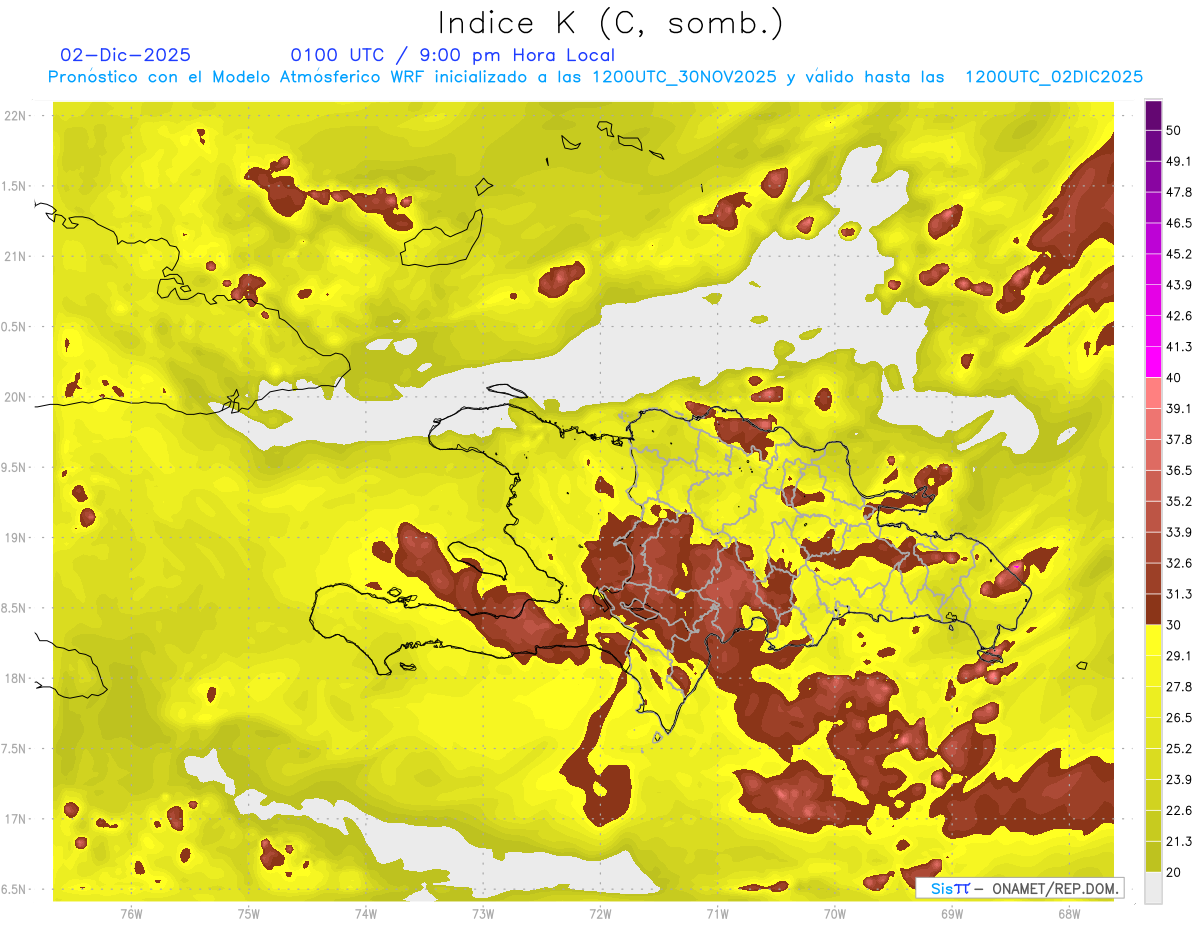
Task: Pick the magenta swatch between 40 and 41.3
Action: point(1154,362)
